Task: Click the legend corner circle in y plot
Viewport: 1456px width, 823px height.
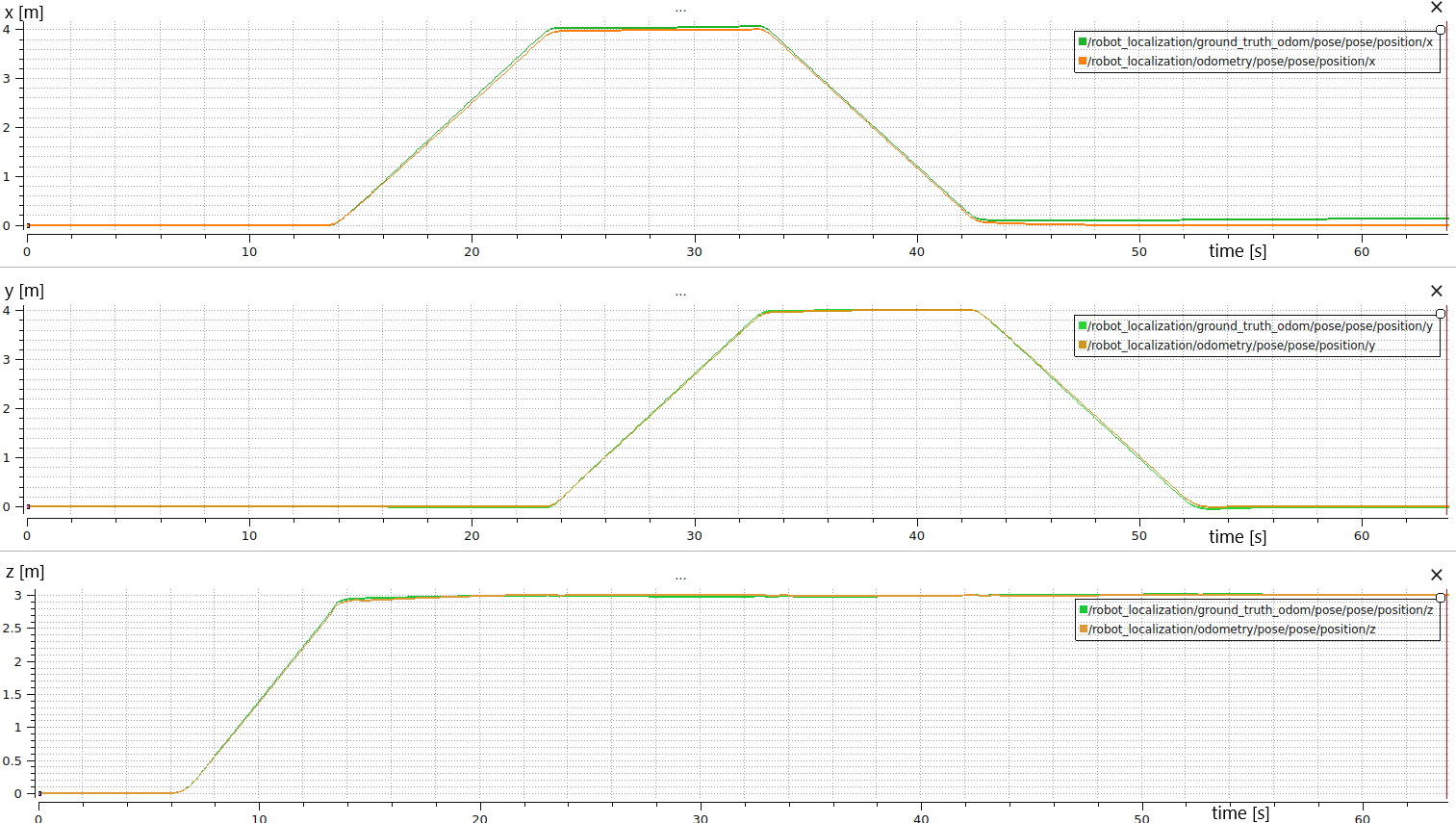Action: 1441,314
